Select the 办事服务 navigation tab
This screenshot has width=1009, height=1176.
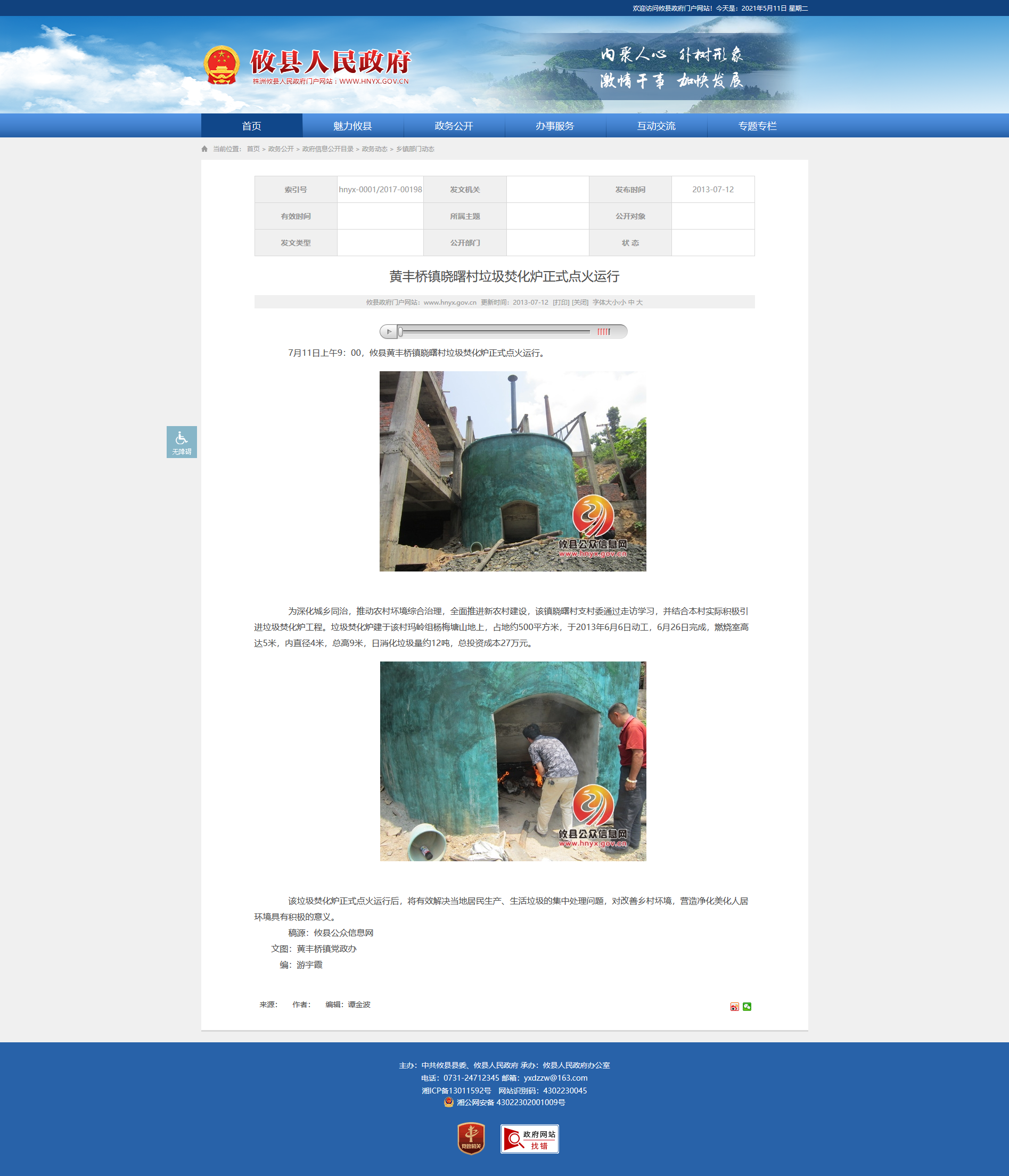554,126
